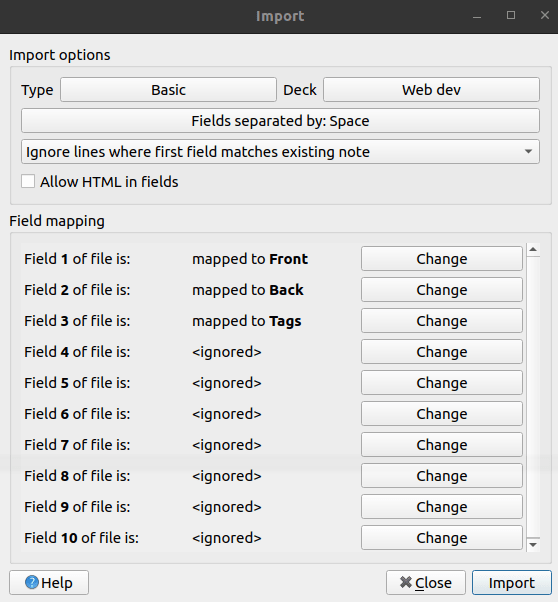Maximize the Import window
The width and height of the screenshot is (558, 602).
(x=511, y=15)
